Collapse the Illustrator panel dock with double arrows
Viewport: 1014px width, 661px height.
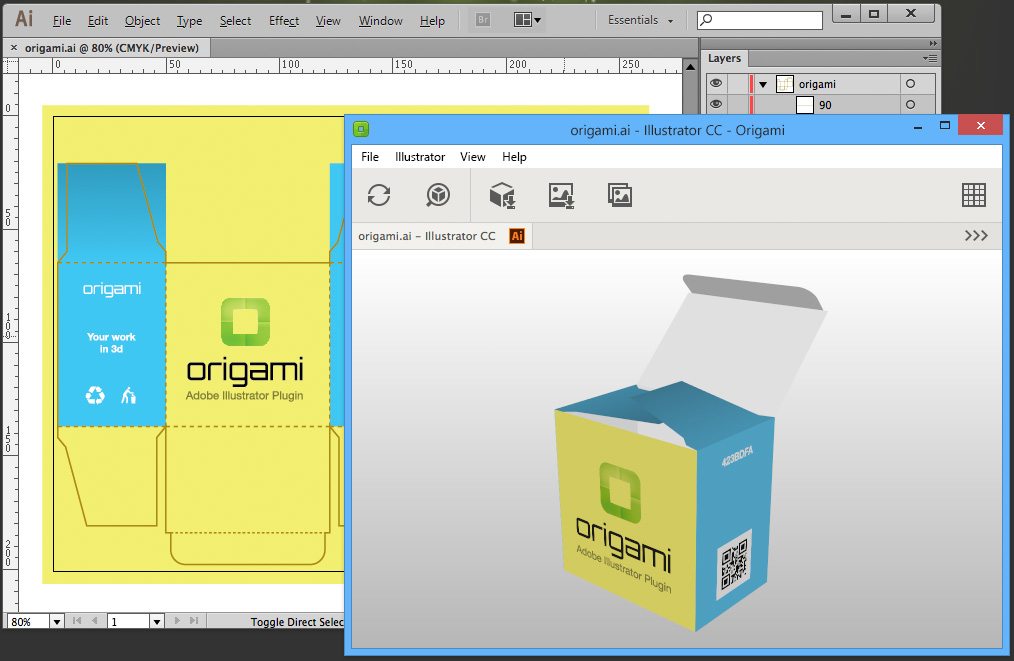933,43
